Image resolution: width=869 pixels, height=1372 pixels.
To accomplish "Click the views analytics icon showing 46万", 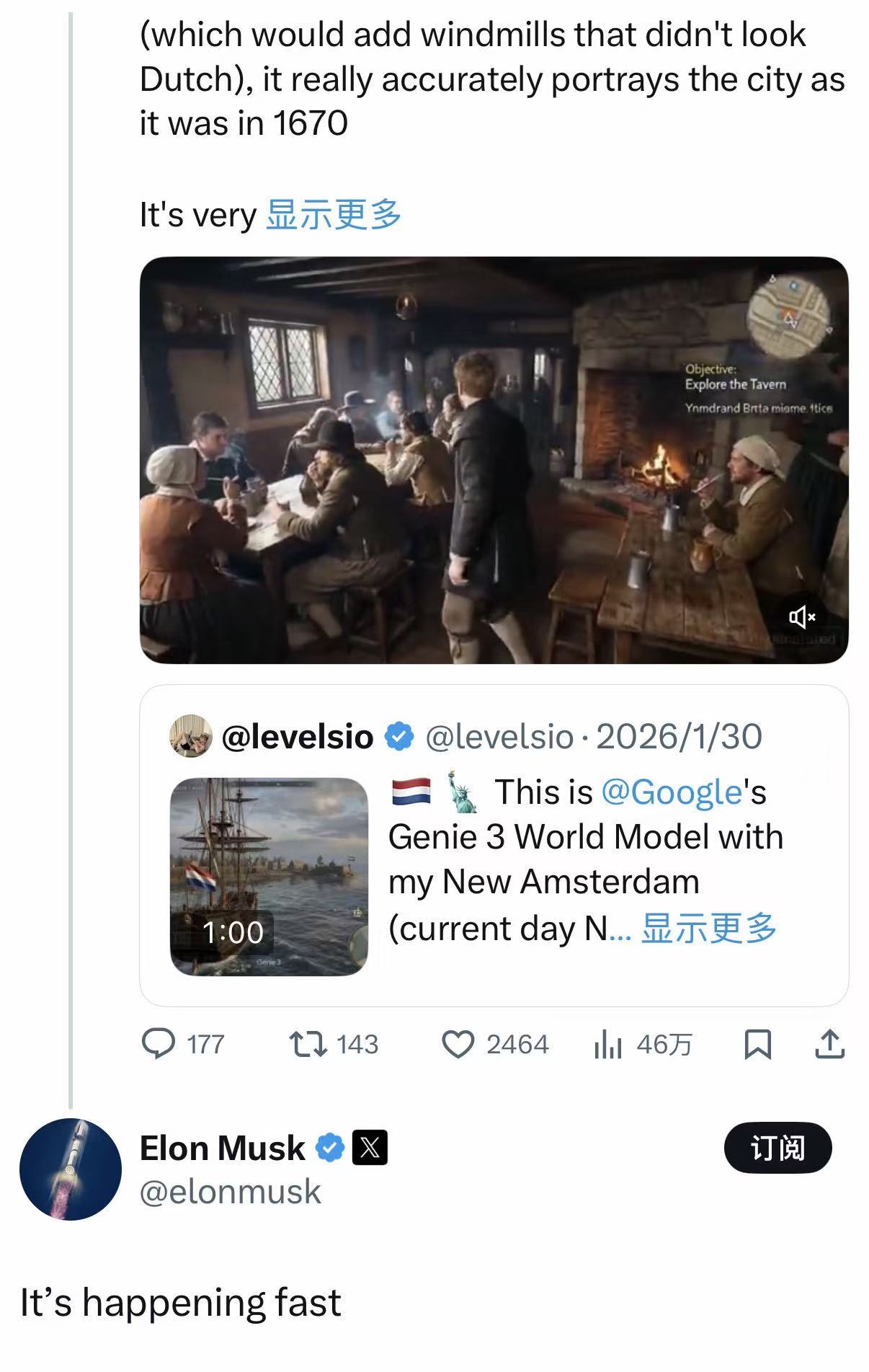I will [x=610, y=1045].
